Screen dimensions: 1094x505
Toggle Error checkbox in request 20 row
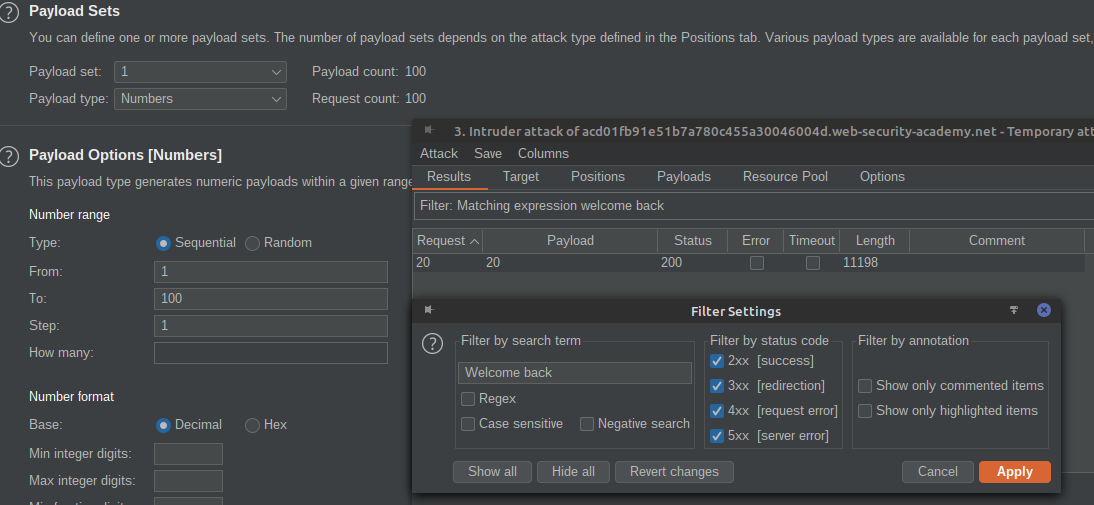coord(756,264)
